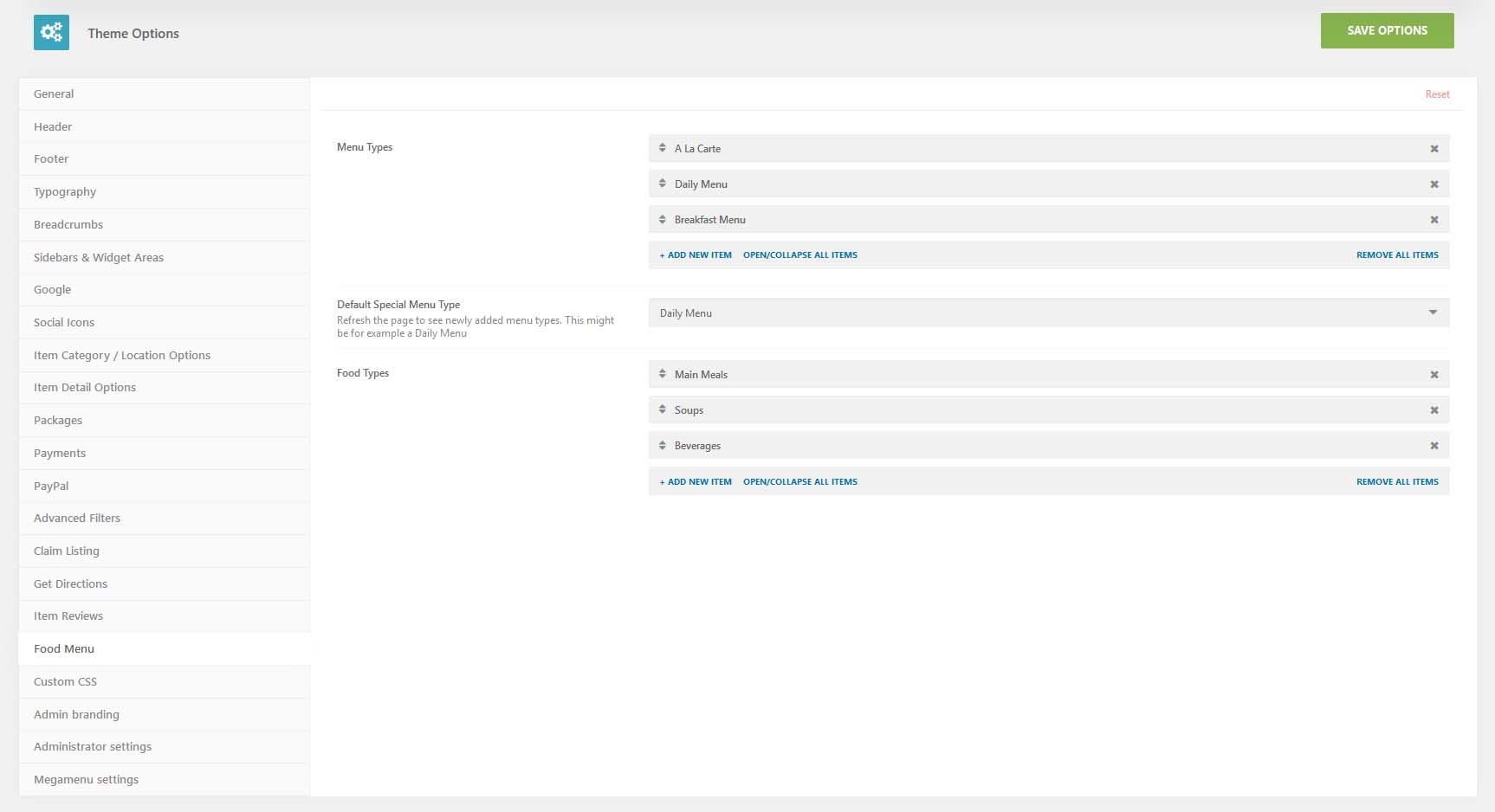Open/collapse all items in Menu Types
This screenshot has width=1495, height=812.
tap(800, 255)
